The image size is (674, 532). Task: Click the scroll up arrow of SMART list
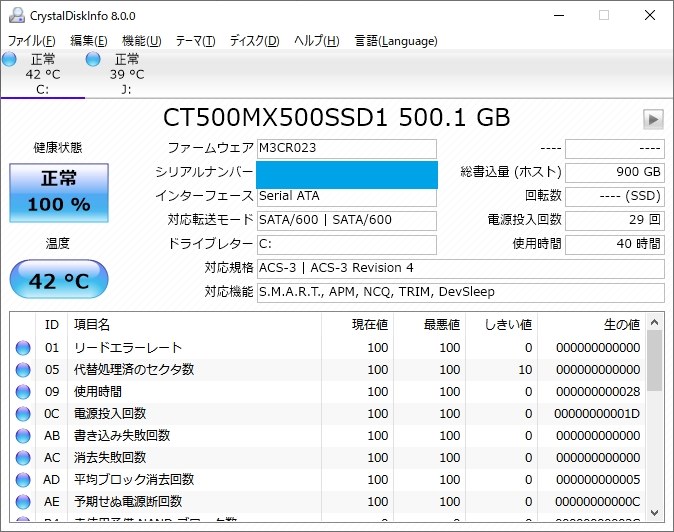654,322
